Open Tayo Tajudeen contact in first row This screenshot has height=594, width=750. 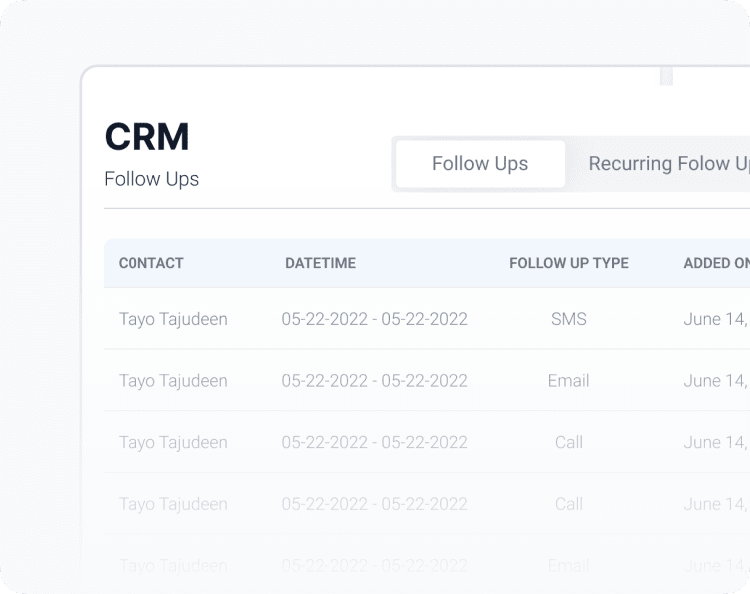point(173,319)
